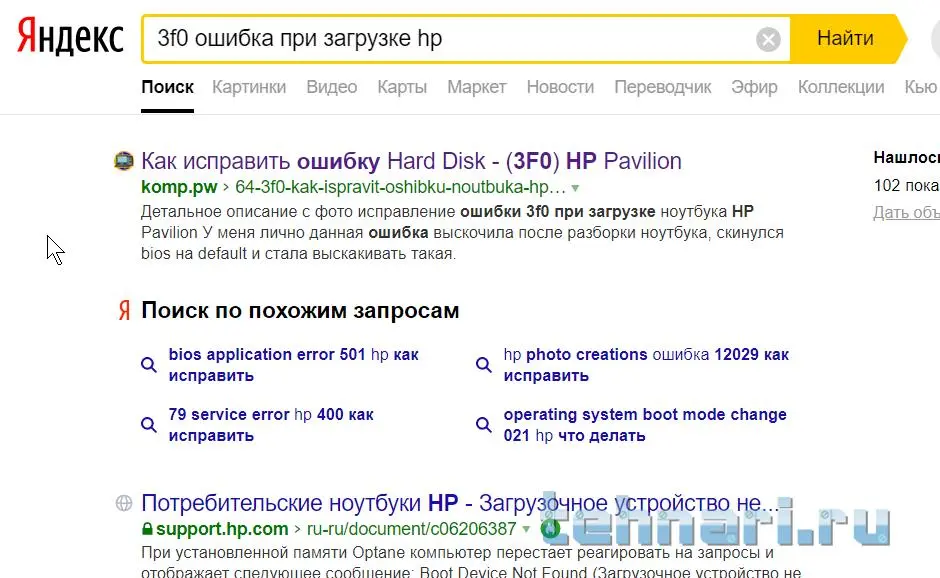Switch to the Видео tab
Viewport: 940px width, 578px height.
click(332, 88)
